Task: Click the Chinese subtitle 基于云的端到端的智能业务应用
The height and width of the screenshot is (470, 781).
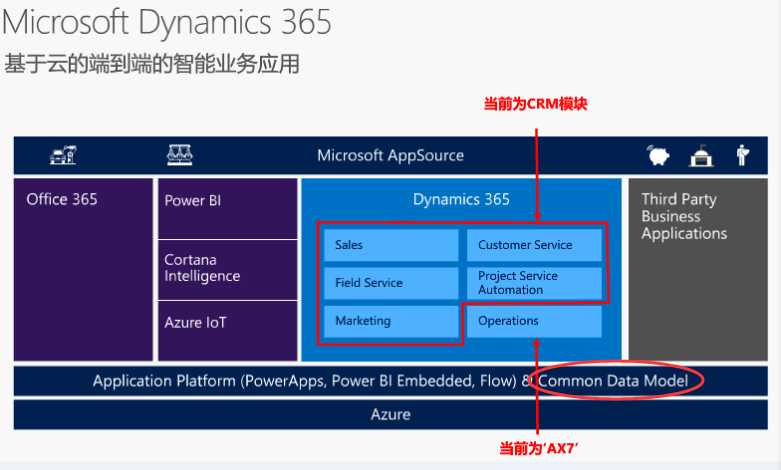Action: 152,64
